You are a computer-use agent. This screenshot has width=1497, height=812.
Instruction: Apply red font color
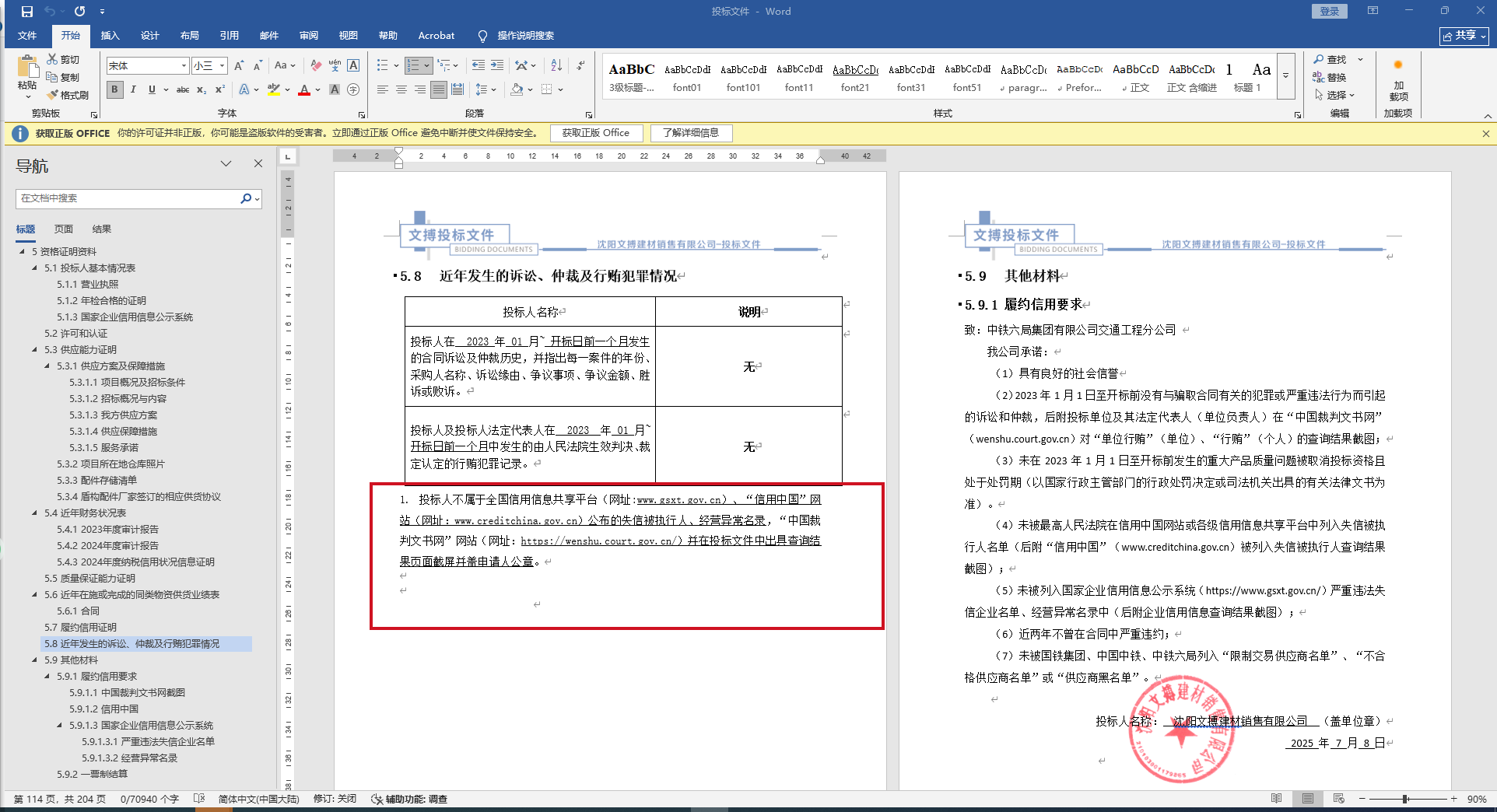click(x=304, y=89)
